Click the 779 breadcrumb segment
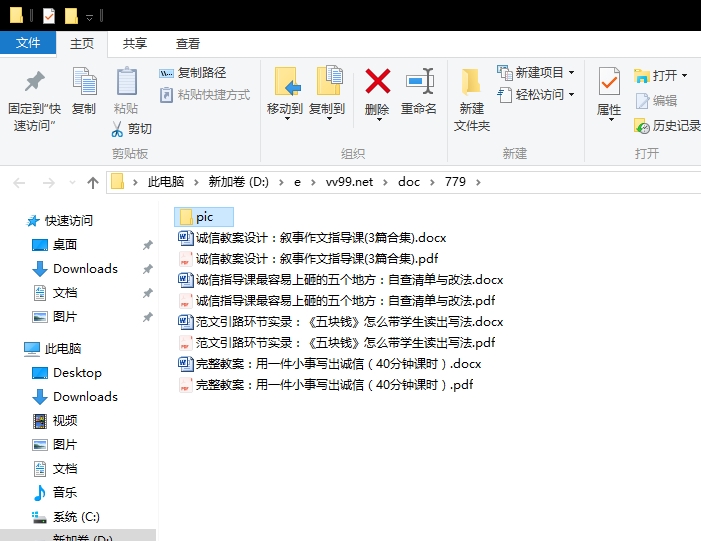The image size is (701, 541). pyautogui.click(x=455, y=182)
